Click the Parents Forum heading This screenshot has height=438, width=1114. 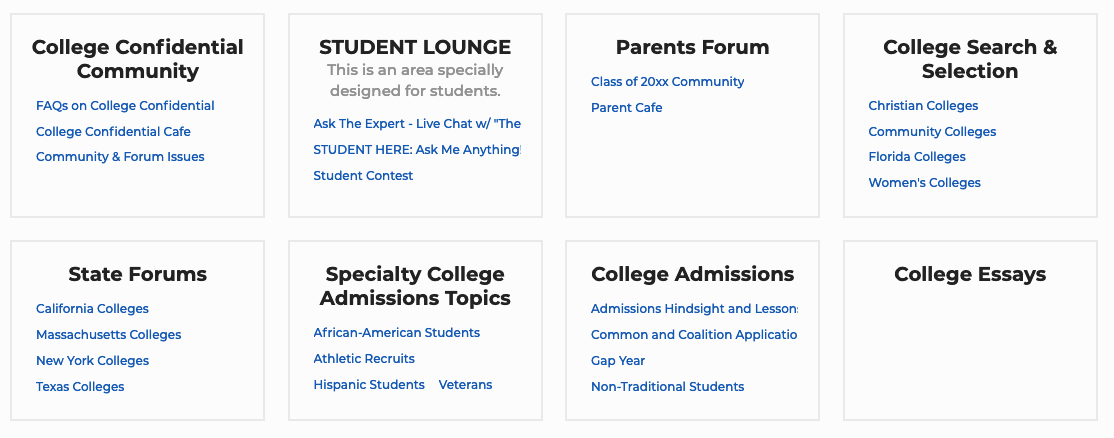692,48
